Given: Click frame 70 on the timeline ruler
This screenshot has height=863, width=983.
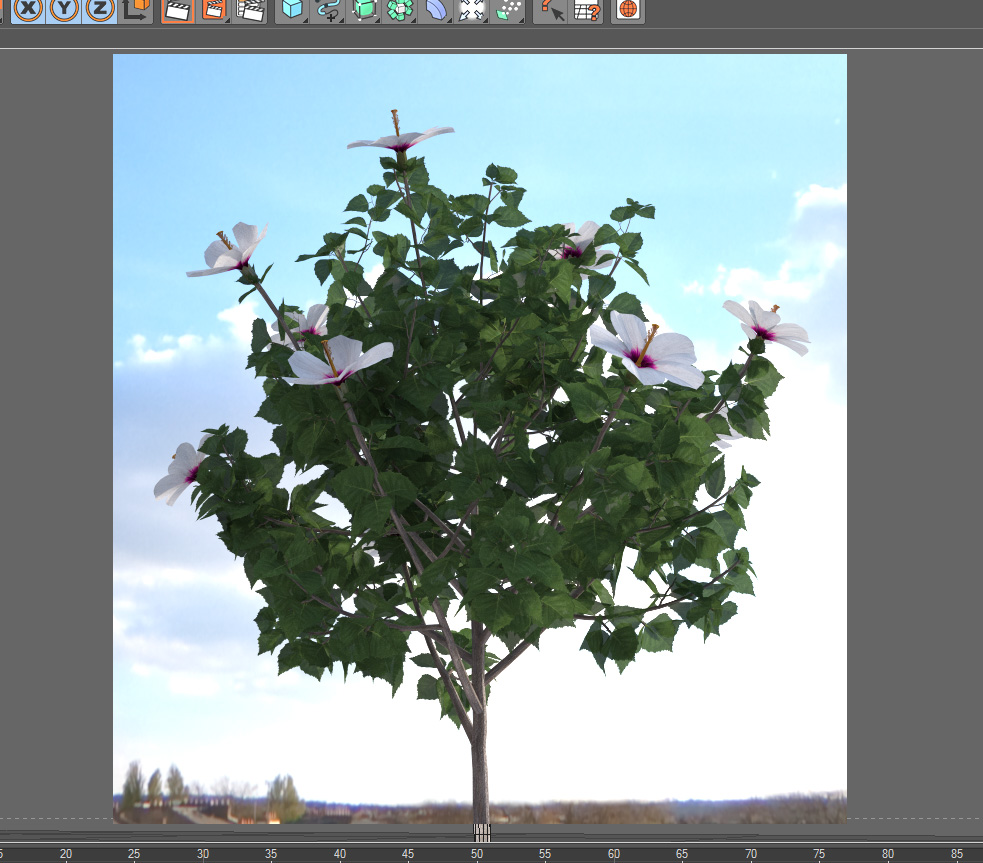Looking at the screenshot, I should (x=751, y=854).
